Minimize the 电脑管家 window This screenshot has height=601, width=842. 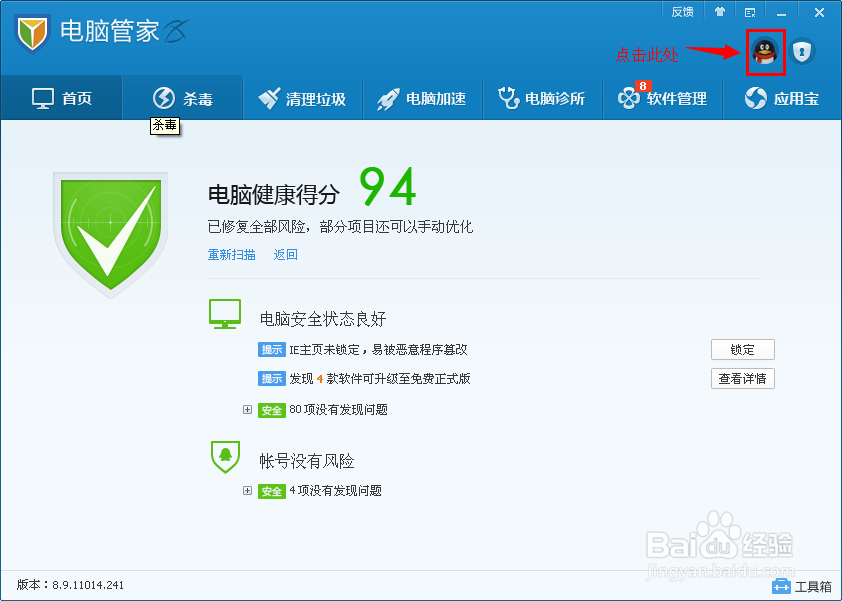tap(781, 12)
